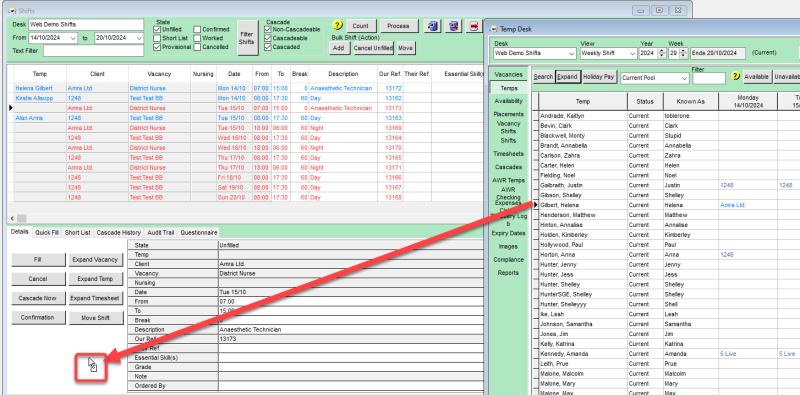Viewport: 800px width, 395px height.
Task: Open the yellow help icon in Shifts window
Action: [x=337, y=26]
